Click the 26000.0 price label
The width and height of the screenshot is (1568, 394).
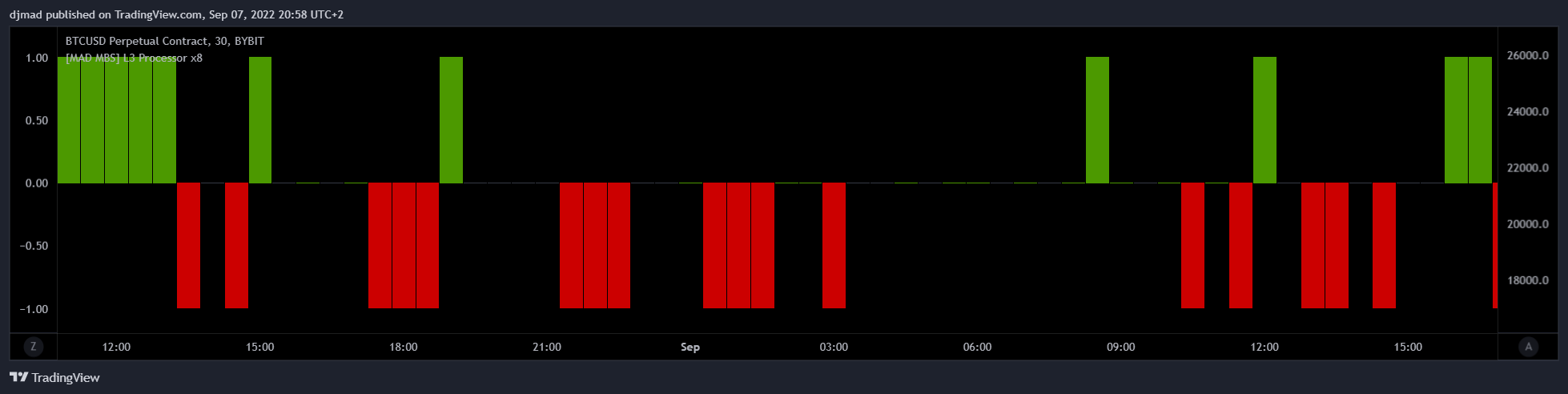[1527, 56]
